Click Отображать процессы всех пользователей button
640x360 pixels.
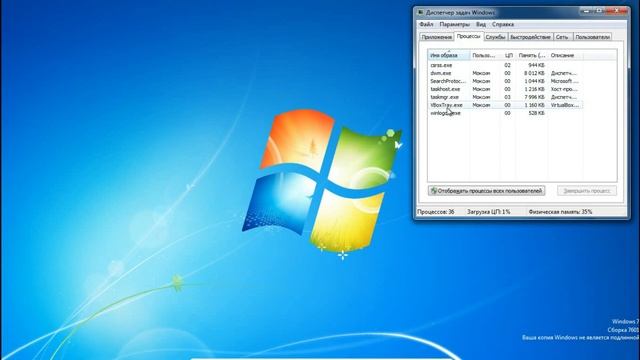point(487,191)
